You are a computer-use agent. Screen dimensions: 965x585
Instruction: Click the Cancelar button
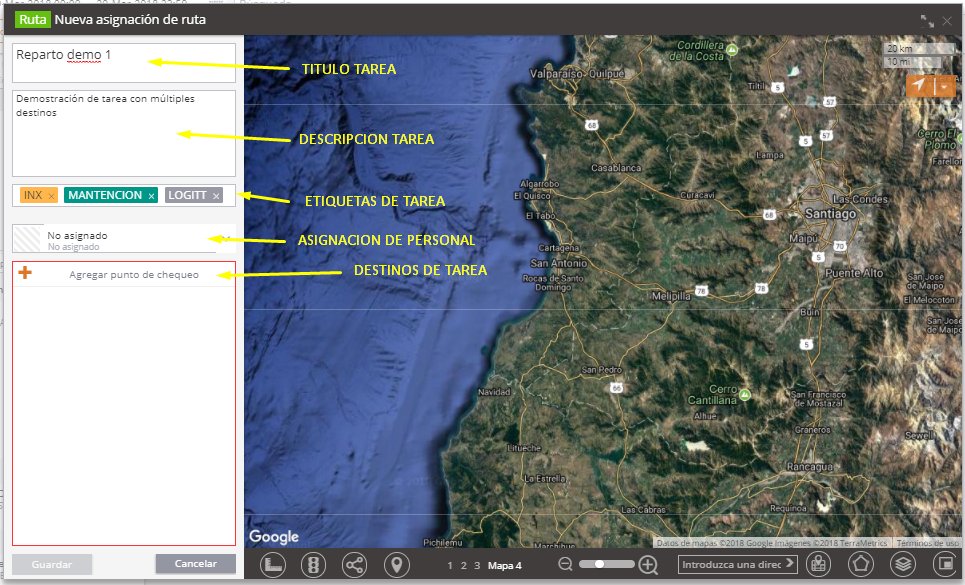point(196,563)
